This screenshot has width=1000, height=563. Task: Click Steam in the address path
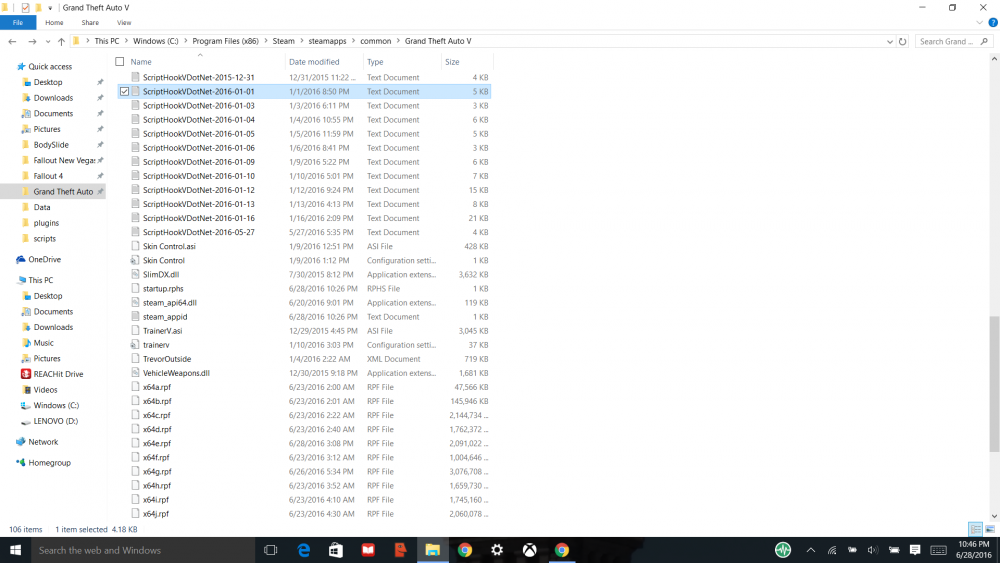(284, 41)
